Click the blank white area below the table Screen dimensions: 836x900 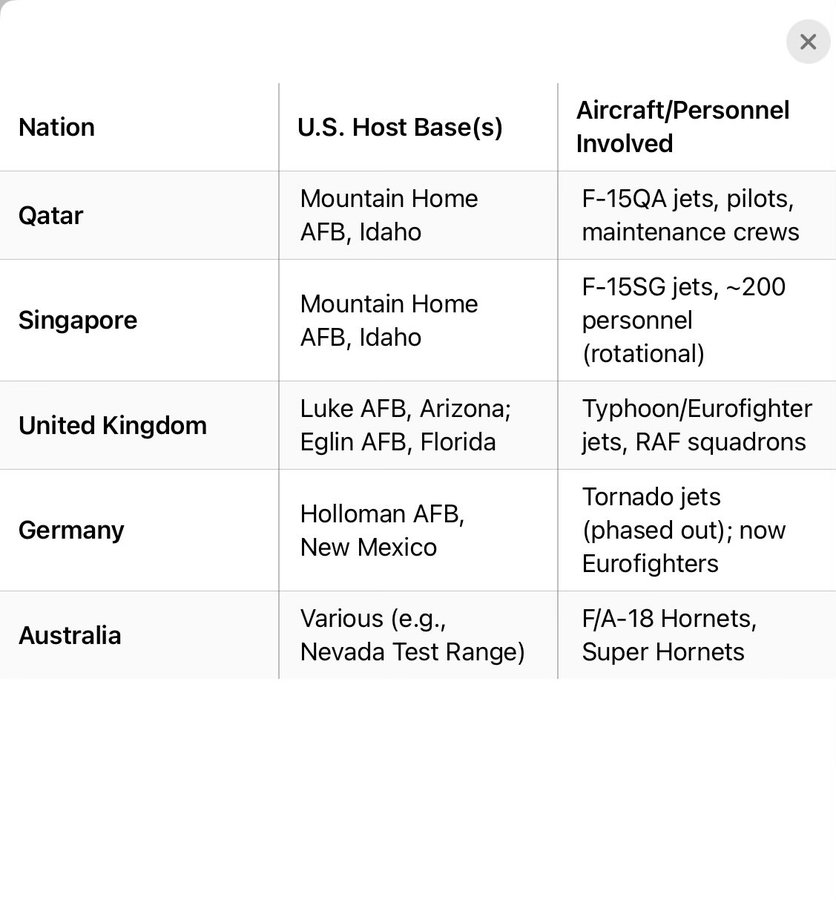coord(418,790)
